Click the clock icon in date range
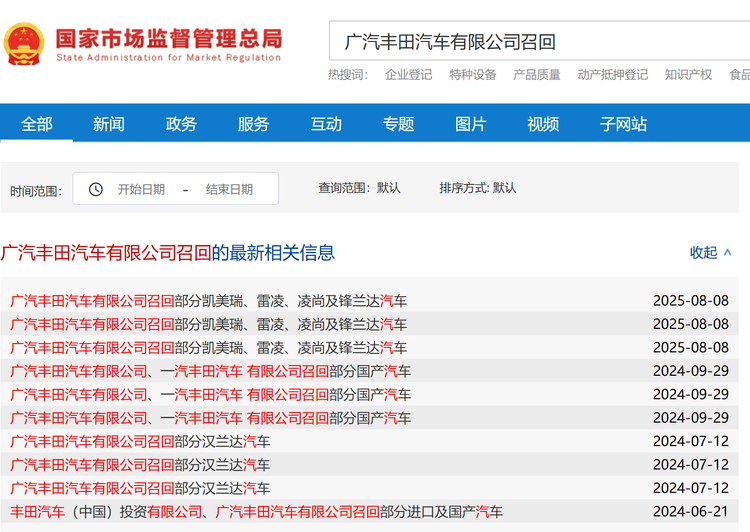This screenshot has height=532, width=750. [x=96, y=189]
